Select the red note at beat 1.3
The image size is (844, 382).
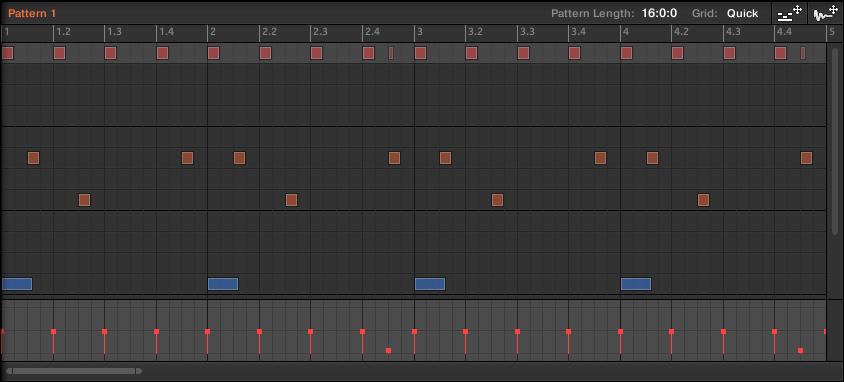[x=110, y=53]
